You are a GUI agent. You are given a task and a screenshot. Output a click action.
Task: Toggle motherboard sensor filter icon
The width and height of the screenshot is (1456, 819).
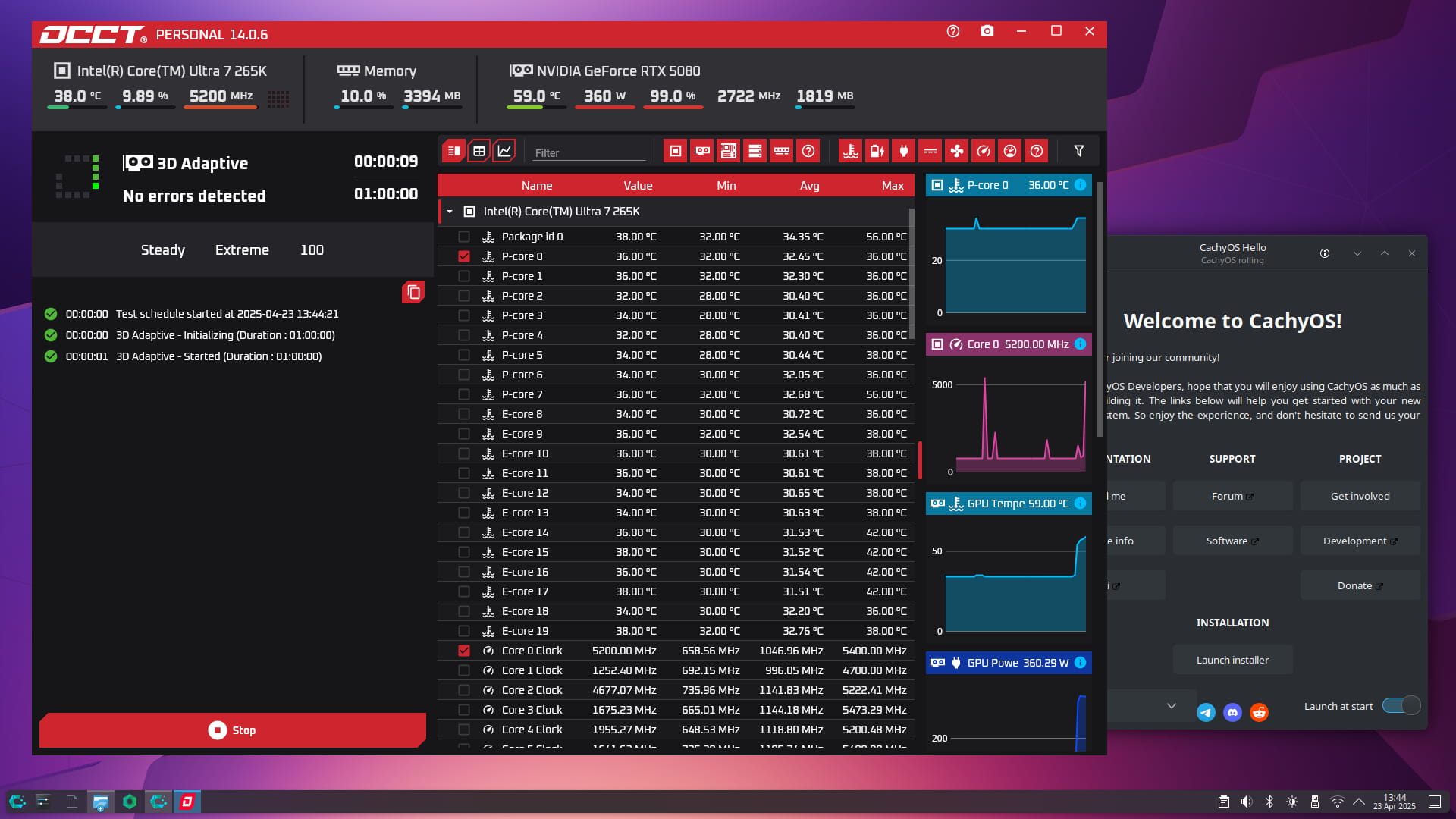click(x=728, y=151)
